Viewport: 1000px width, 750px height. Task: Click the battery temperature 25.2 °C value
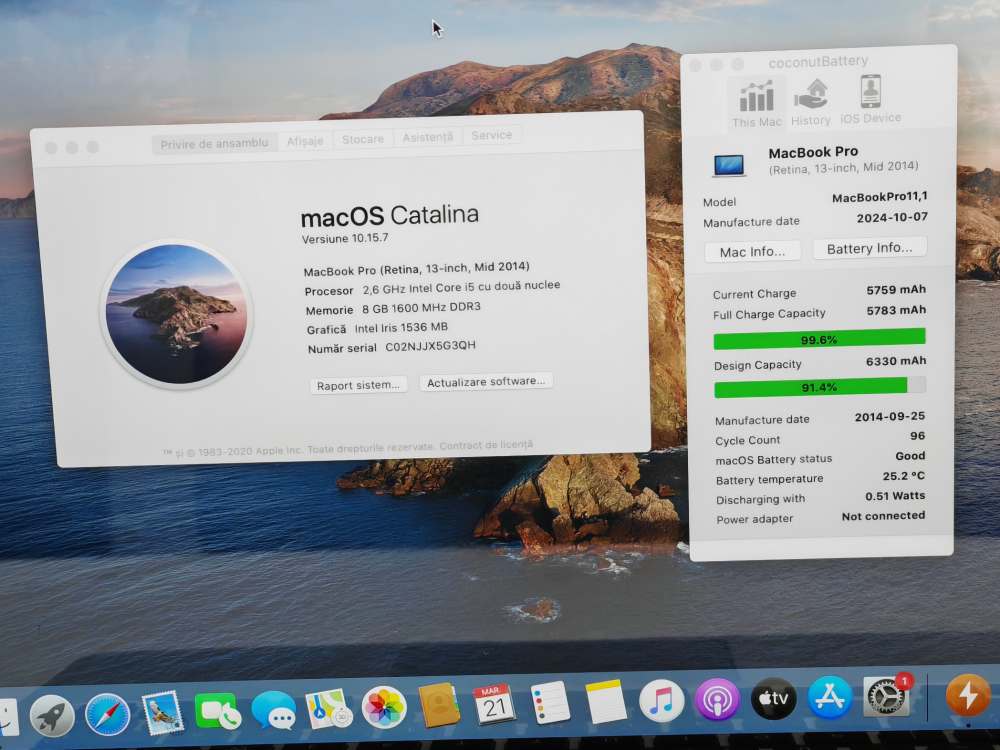[x=904, y=476]
